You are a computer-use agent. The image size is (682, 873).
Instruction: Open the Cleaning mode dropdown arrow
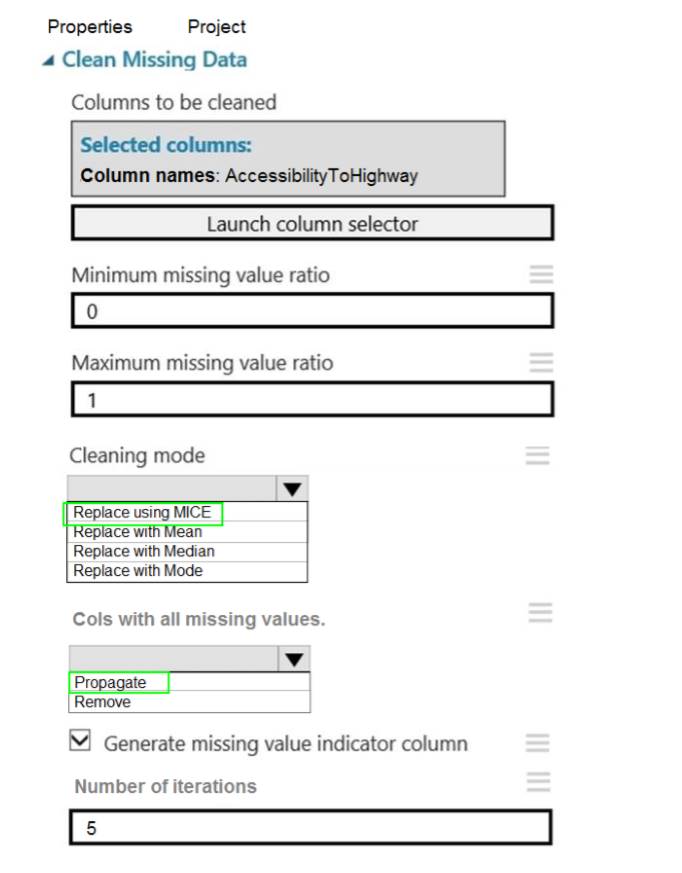[x=291, y=489]
